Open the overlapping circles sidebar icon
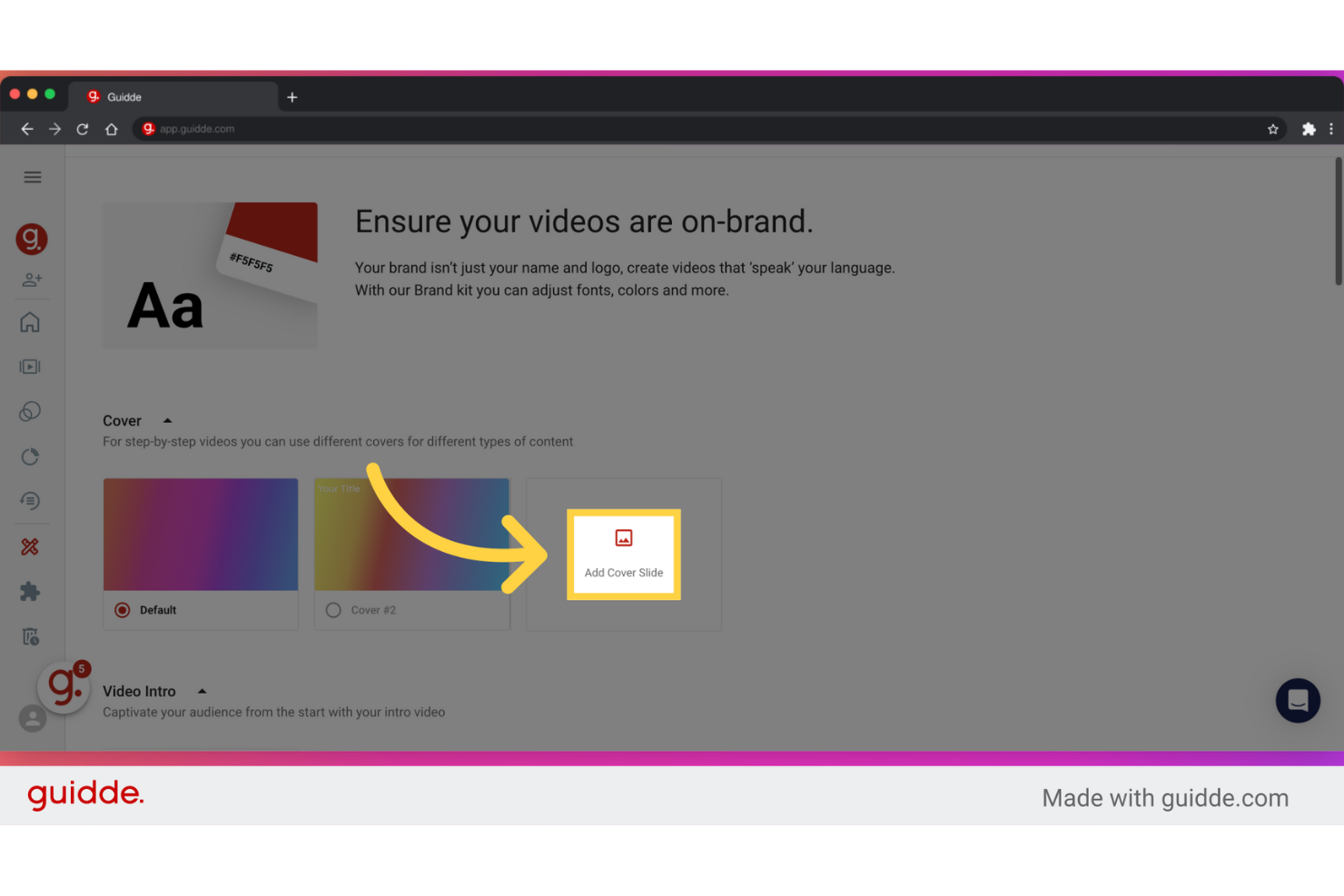1344x896 pixels. click(30, 411)
